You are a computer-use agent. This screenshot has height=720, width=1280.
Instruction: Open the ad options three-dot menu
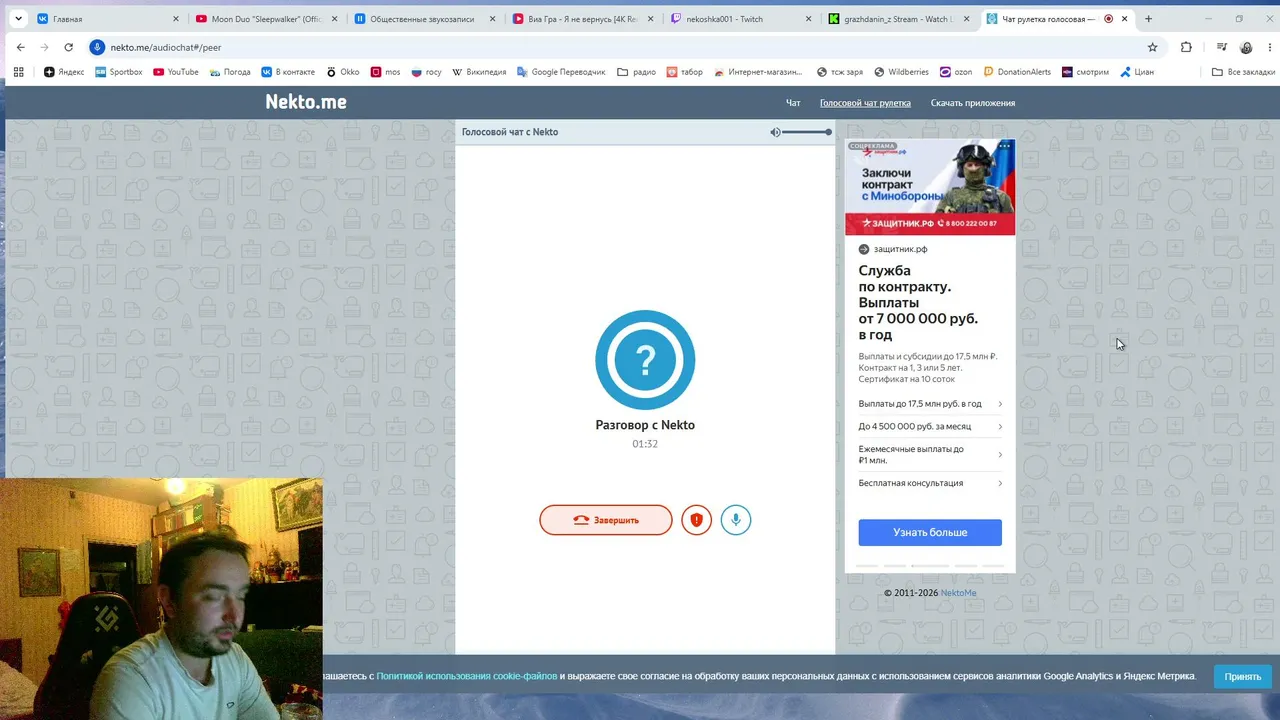[x=1005, y=146]
